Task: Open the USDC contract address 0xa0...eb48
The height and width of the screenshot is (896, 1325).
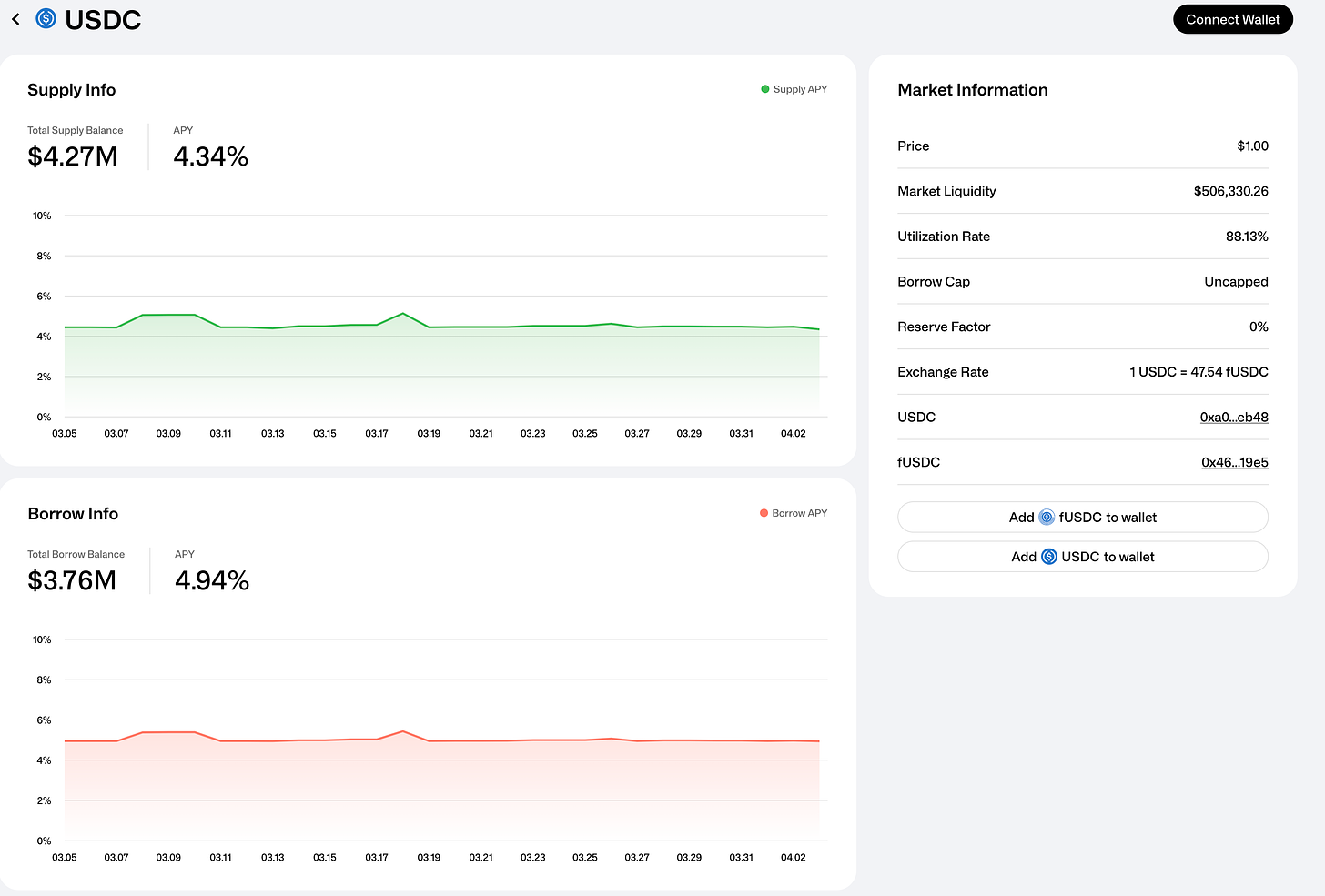Action: 1233,417
